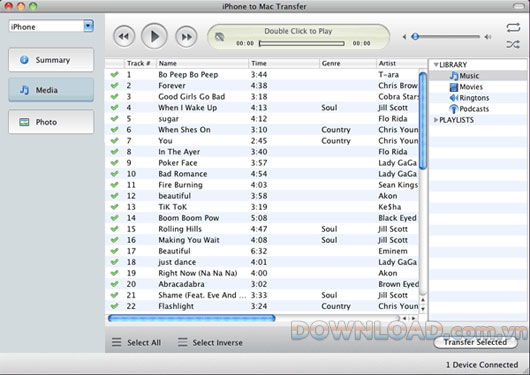530x375 pixels.
Task: Sort by the Name column header
Action: tap(202, 63)
